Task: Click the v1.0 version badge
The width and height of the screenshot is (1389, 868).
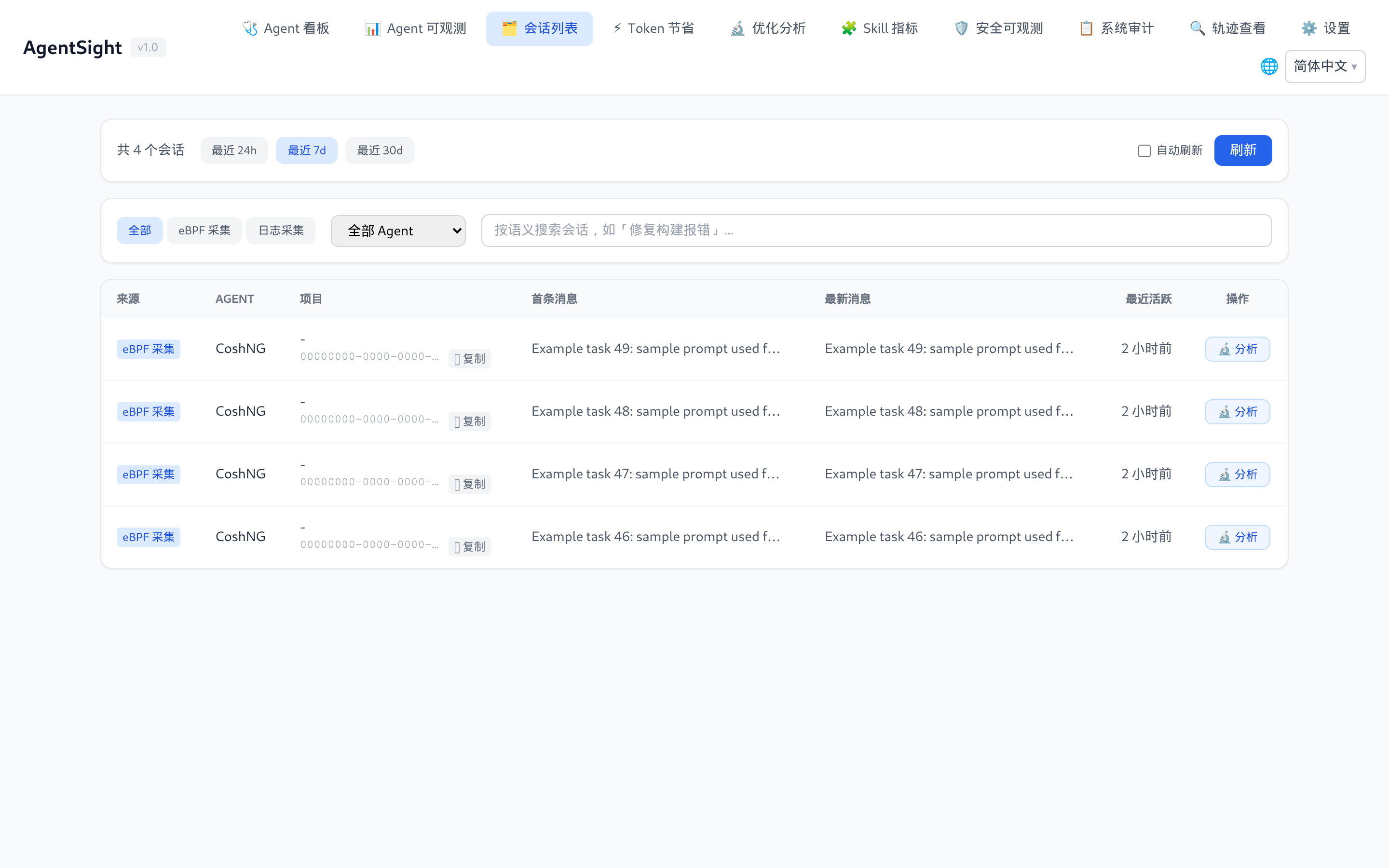Action: (x=148, y=47)
